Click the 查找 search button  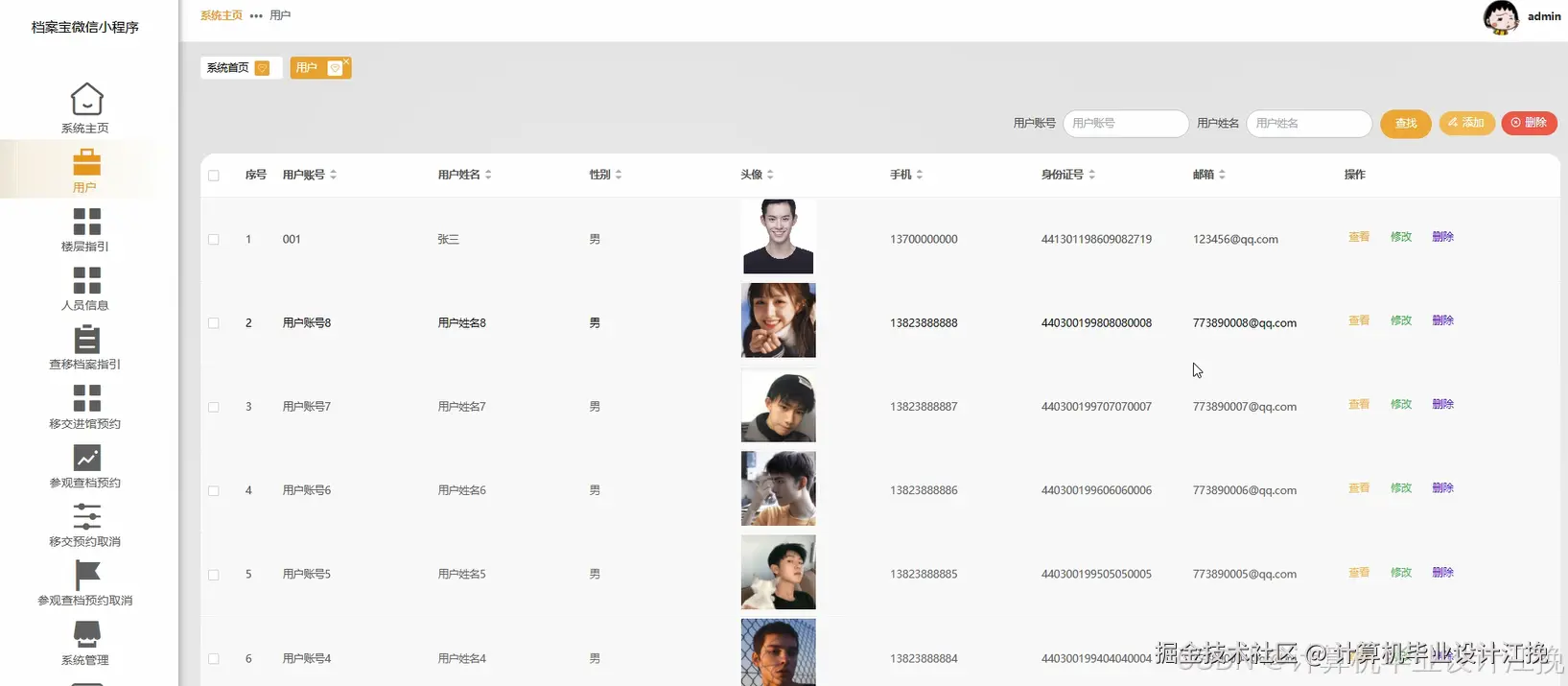(1406, 123)
